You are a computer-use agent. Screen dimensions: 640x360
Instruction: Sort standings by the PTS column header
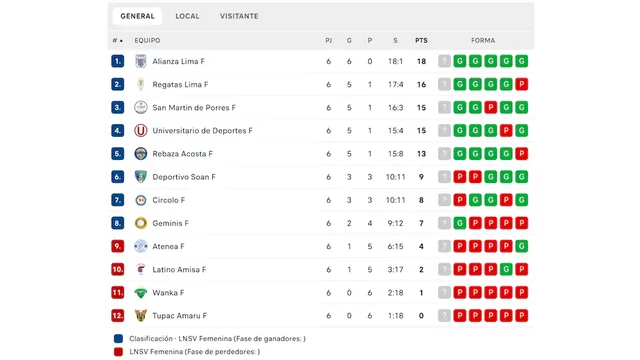pos(421,40)
